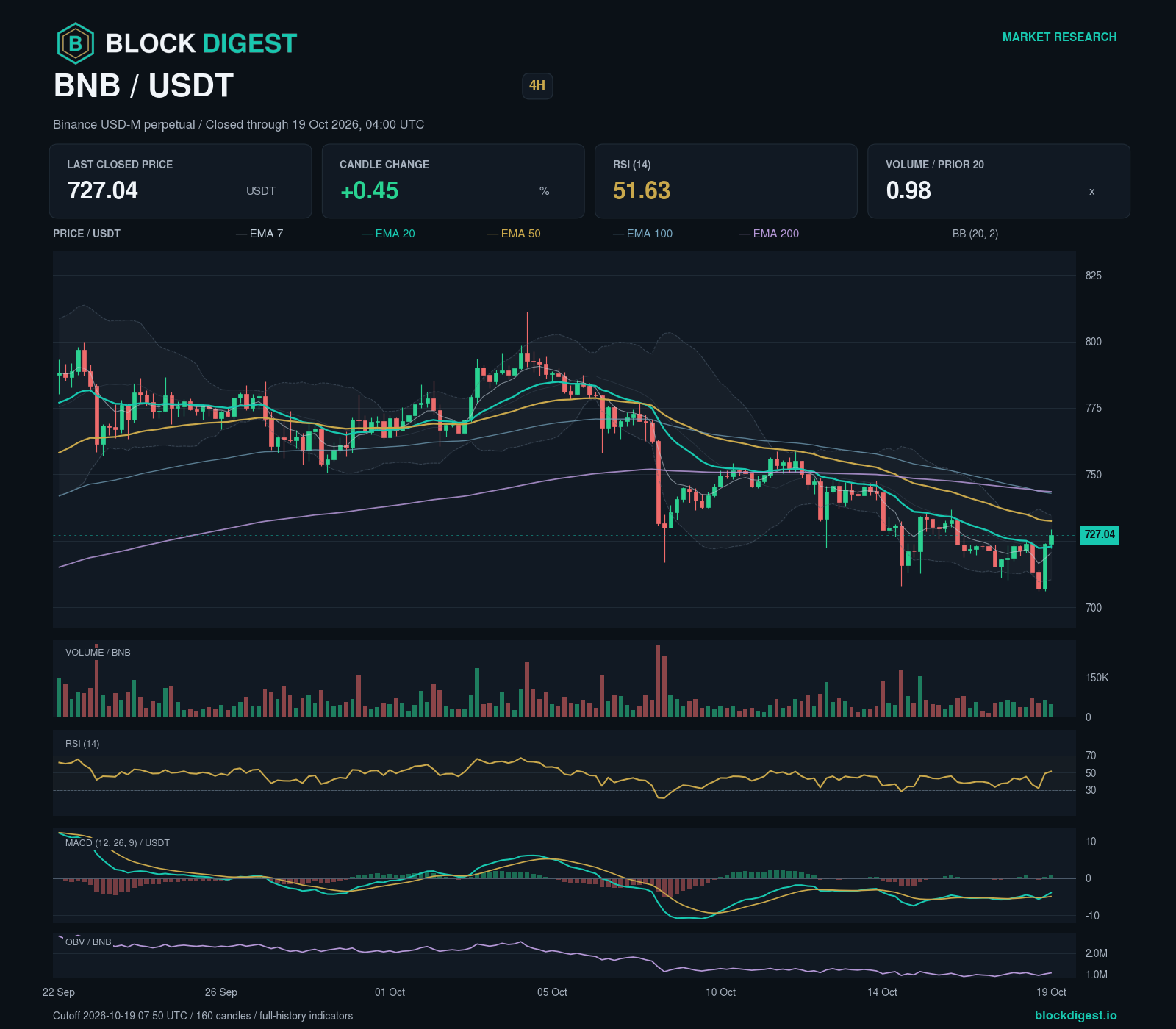Click the 01 Oct date label
1176x1029 pixels.
coord(390,992)
